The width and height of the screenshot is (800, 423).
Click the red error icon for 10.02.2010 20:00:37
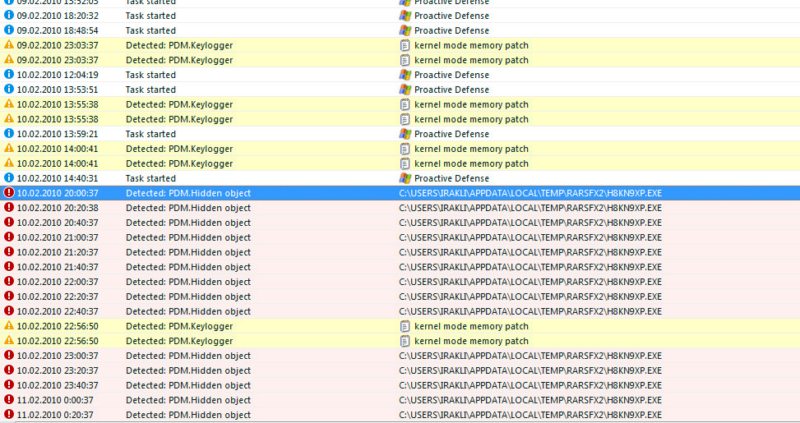tap(9, 192)
